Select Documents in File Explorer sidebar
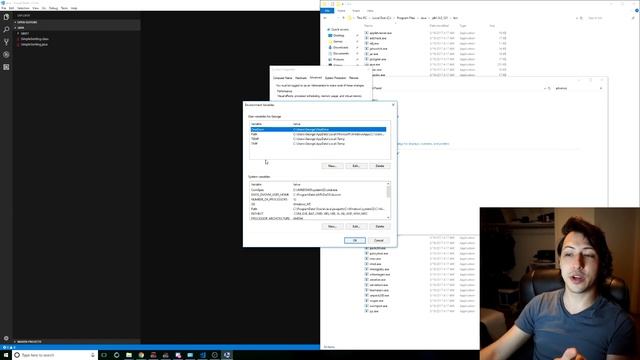 [x=340, y=53]
